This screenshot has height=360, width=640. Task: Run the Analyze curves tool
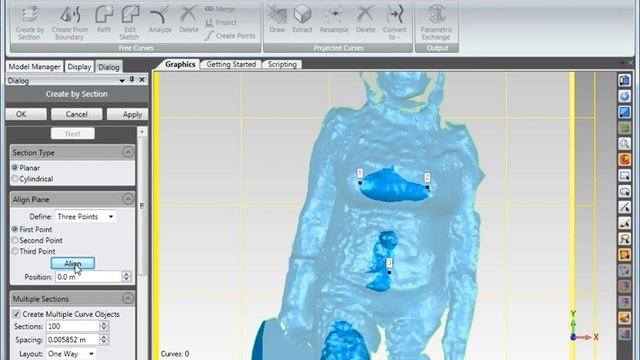(x=160, y=19)
